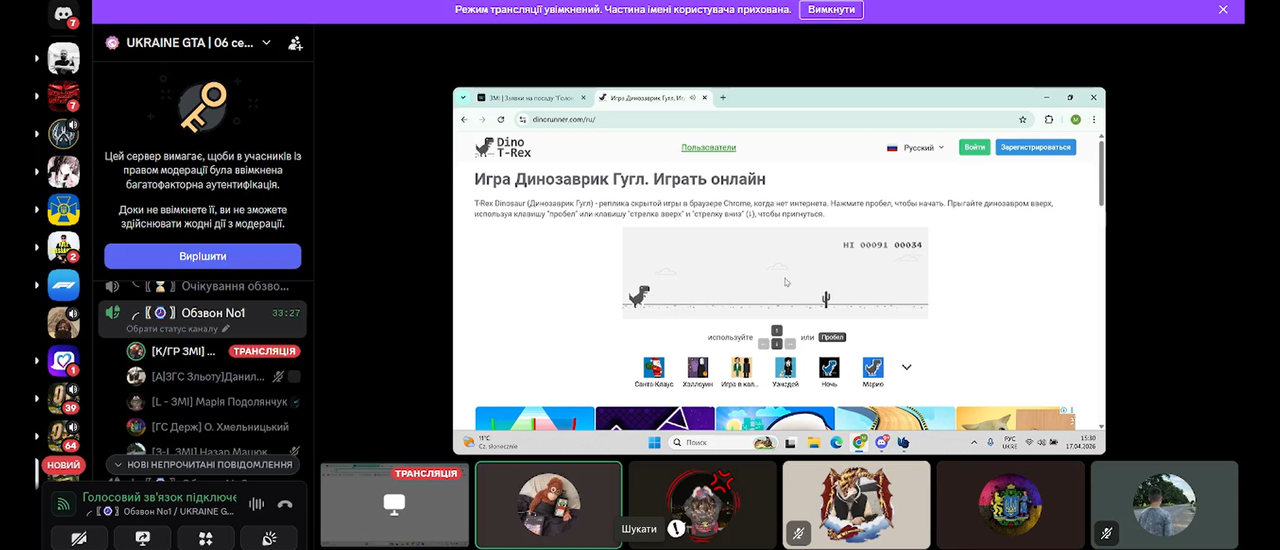
Task: Select the outdoor person avatar tile
Action: point(1165,504)
